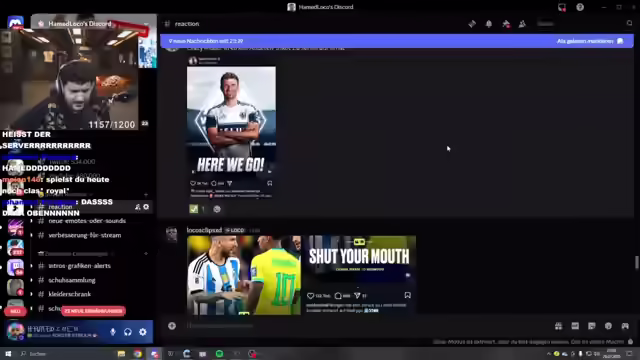The width and height of the screenshot is (640, 360).
Task: Toggle the green checkmark reaction
Action: (197, 209)
